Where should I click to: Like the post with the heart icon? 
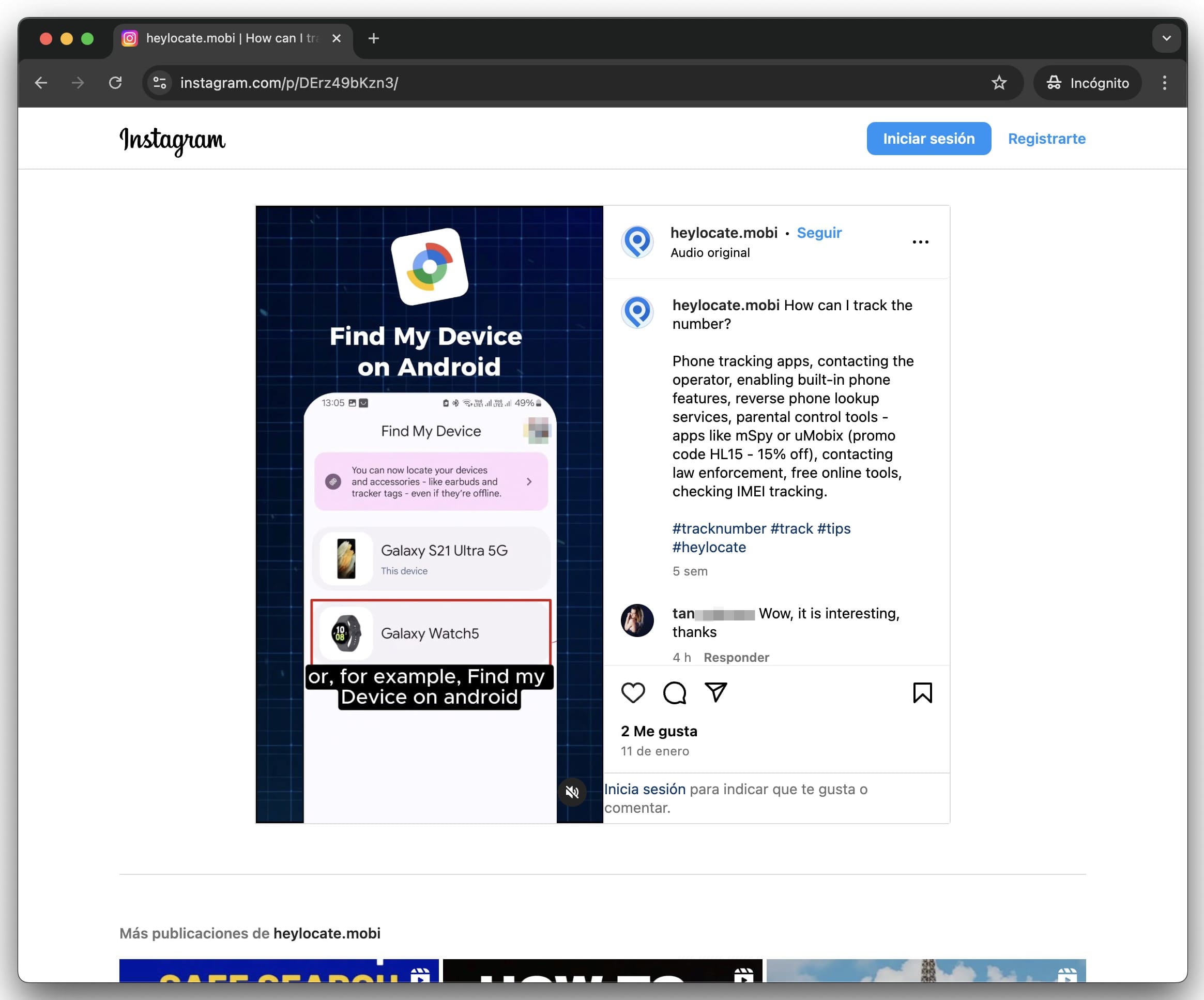(x=633, y=693)
